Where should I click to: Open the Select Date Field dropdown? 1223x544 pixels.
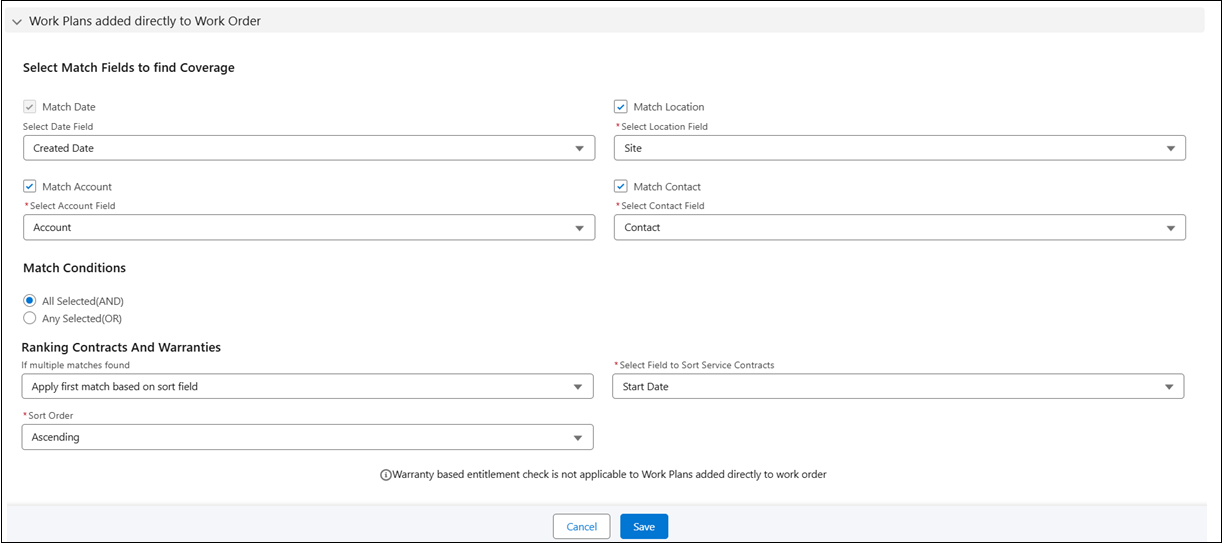pos(309,148)
